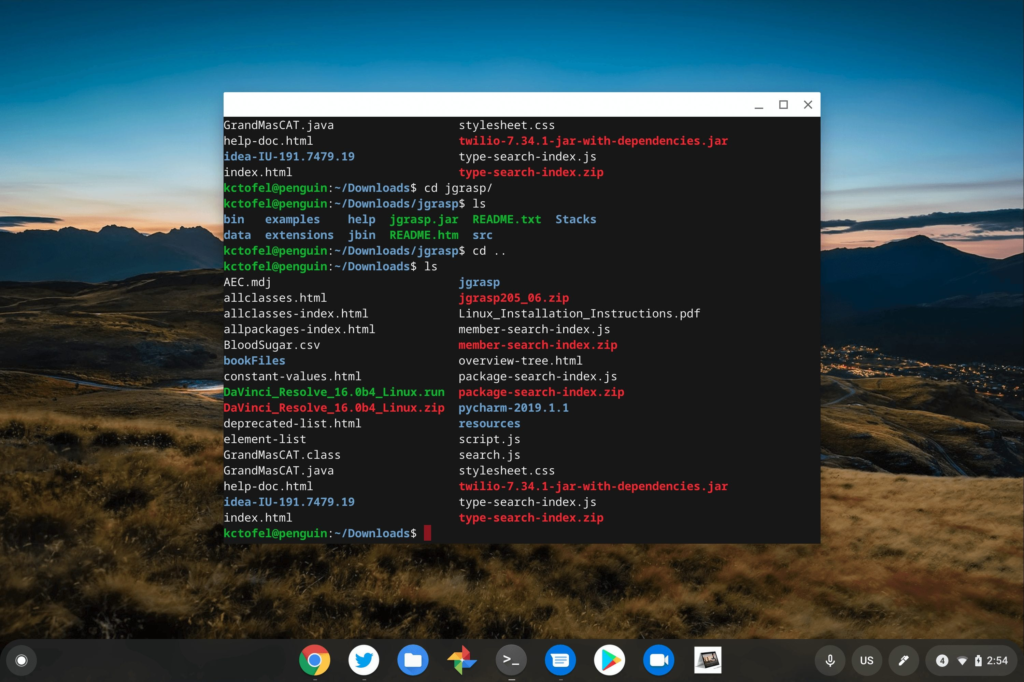Click the Wi-Fi status icon
Viewport: 1024px width, 682px height.
pyautogui.click(x=962, y=660)
